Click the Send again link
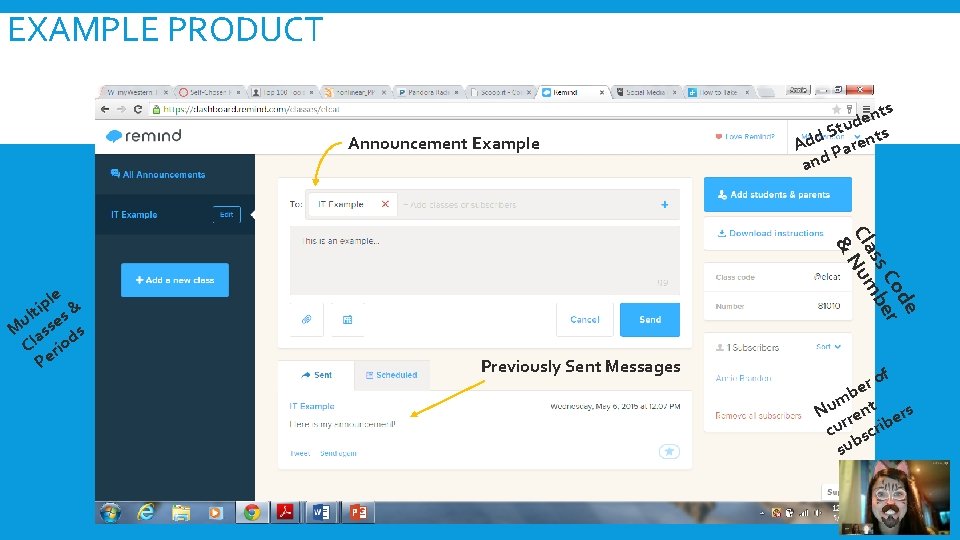960x540 pixels. click(x=338, y=453)
